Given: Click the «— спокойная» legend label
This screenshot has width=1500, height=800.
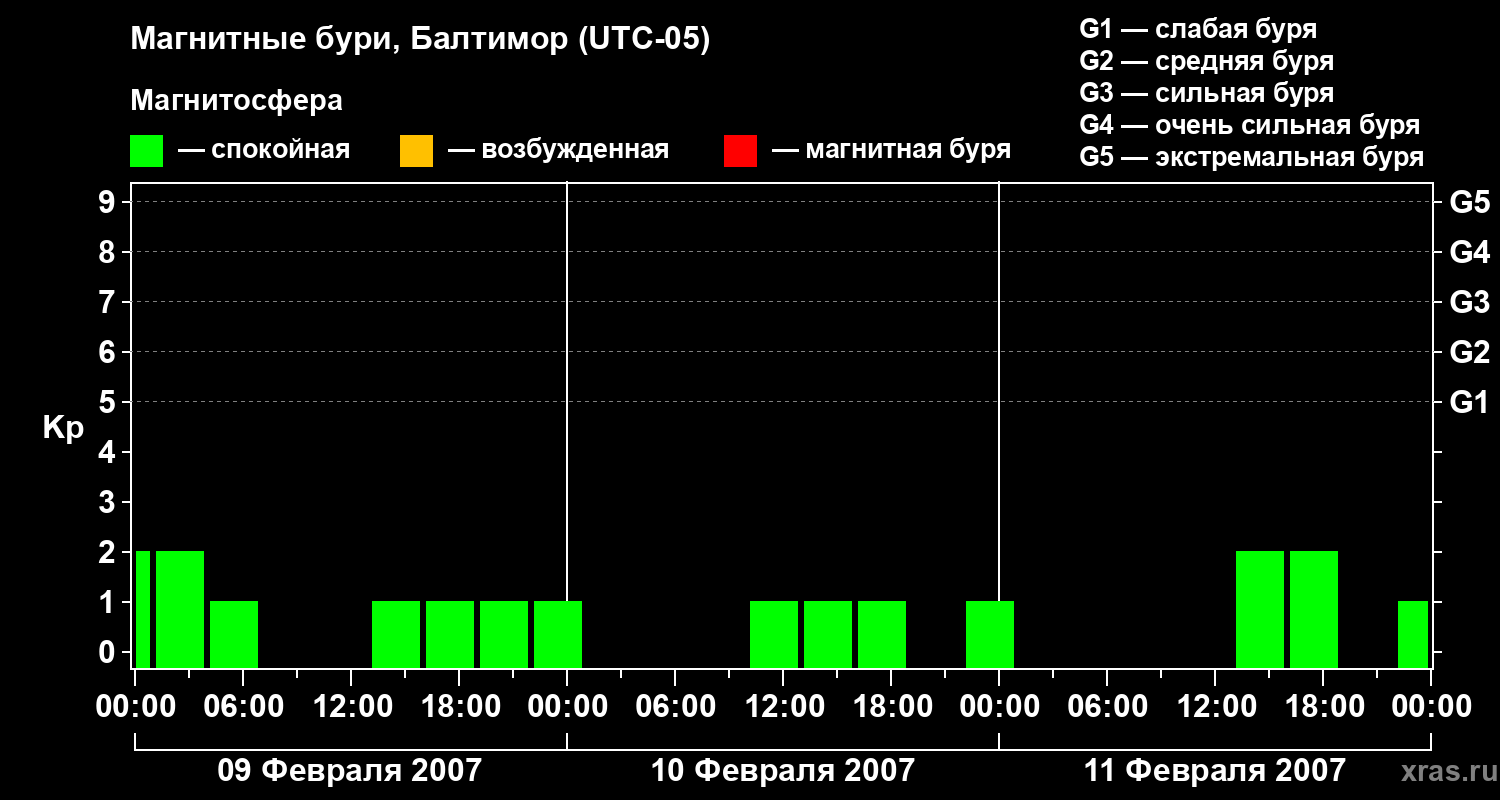Looking at the screenshot, I should 264,150.
